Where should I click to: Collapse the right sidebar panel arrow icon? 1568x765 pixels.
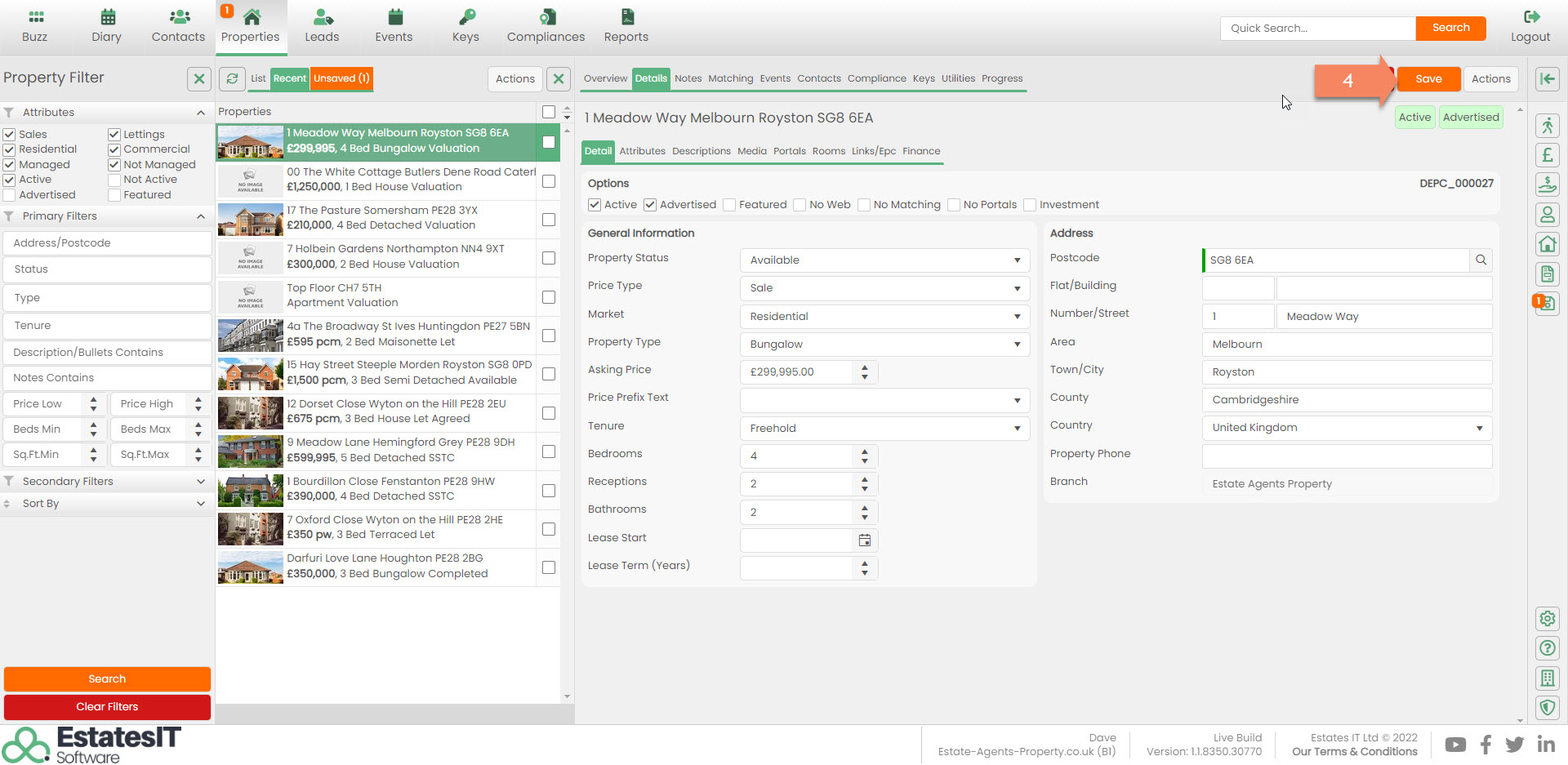[1547, 78]
